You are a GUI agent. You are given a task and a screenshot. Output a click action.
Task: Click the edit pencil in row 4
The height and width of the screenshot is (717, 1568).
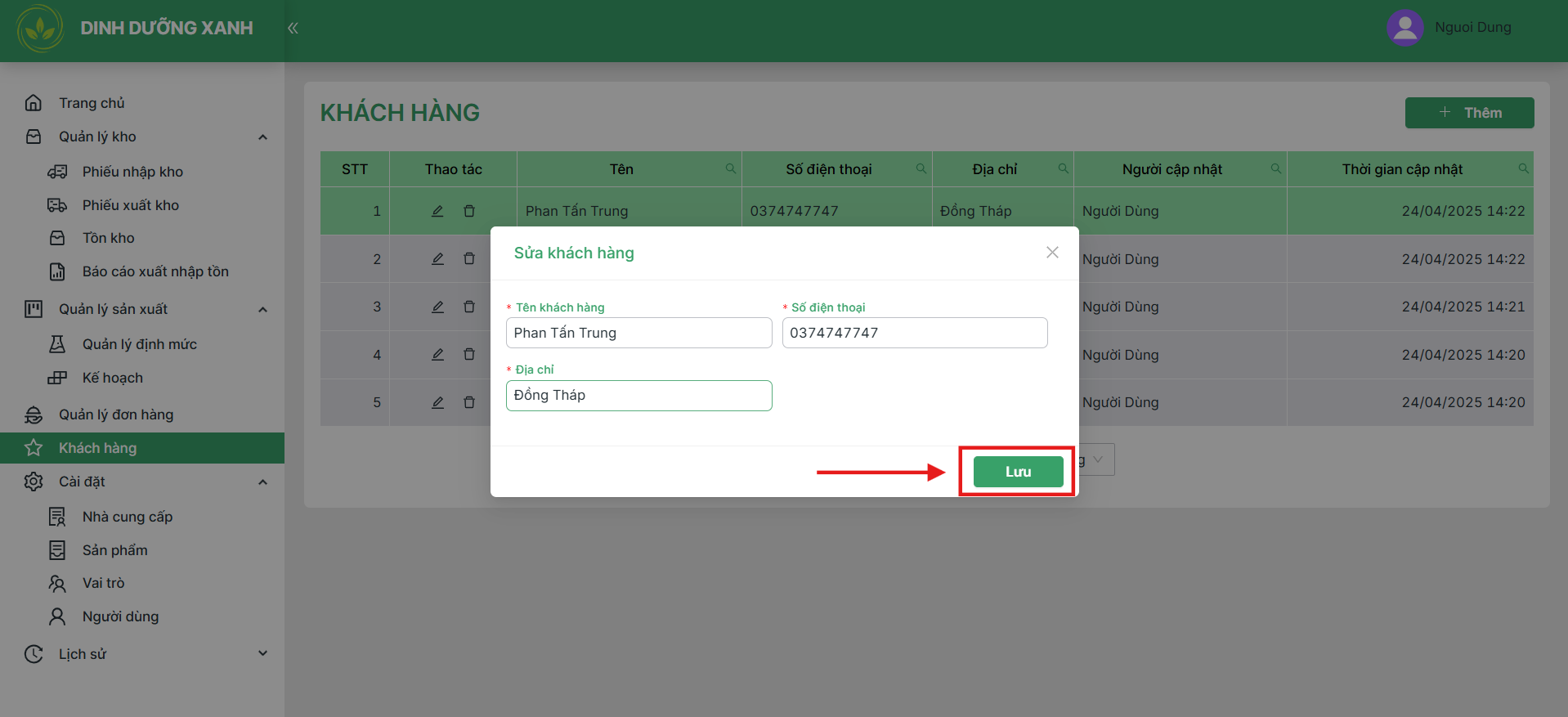(x=437, y=354)
